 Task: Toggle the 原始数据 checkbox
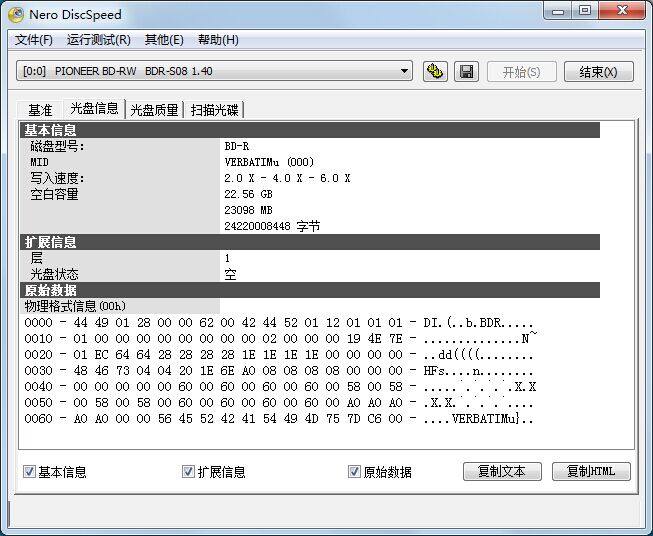(354, 471)
